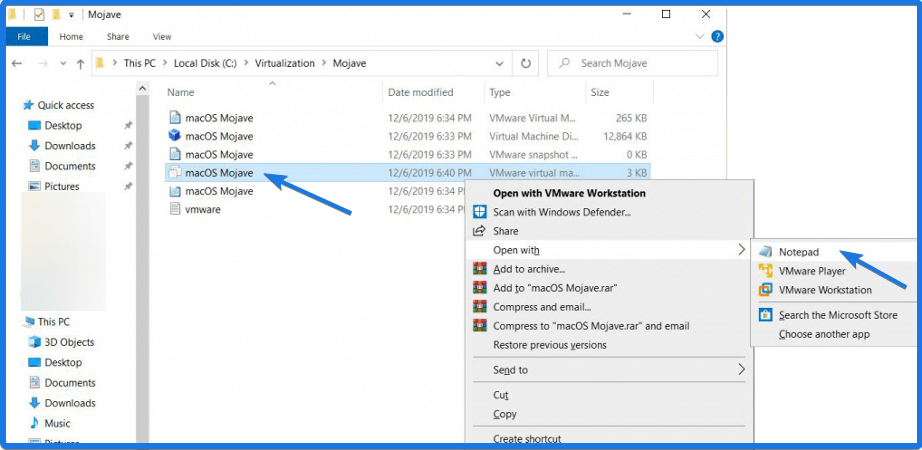
Task: Click Share in the context menu
Action: 506,231
